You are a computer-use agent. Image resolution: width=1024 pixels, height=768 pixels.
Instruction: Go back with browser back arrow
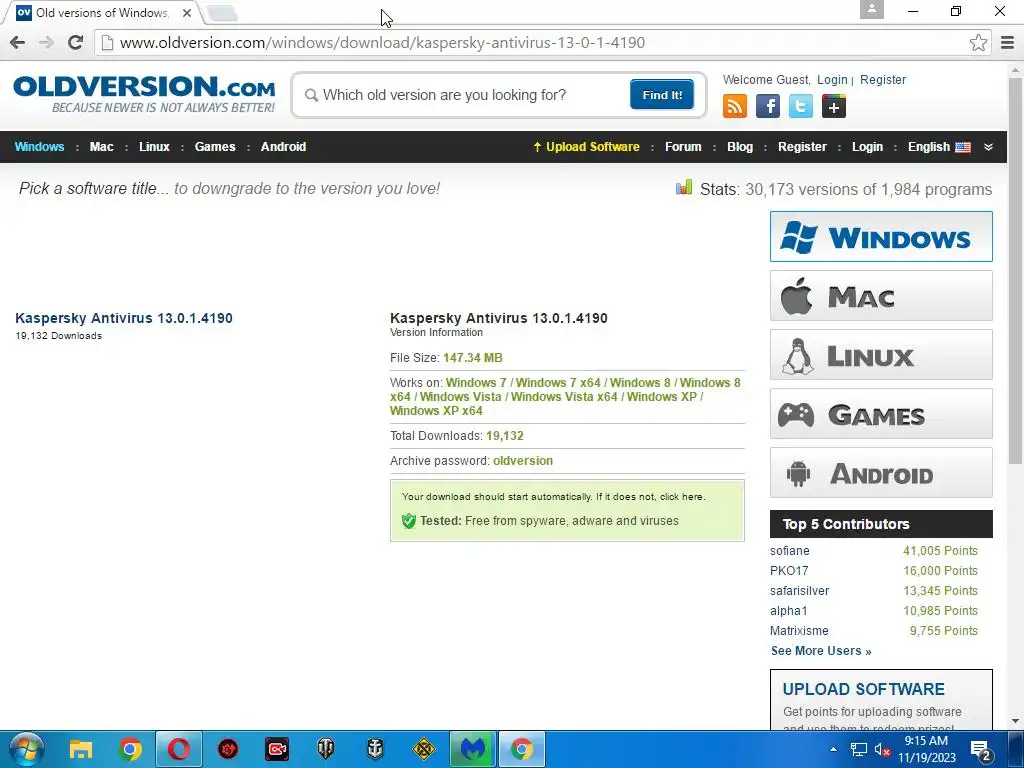(x=18, y=43)
